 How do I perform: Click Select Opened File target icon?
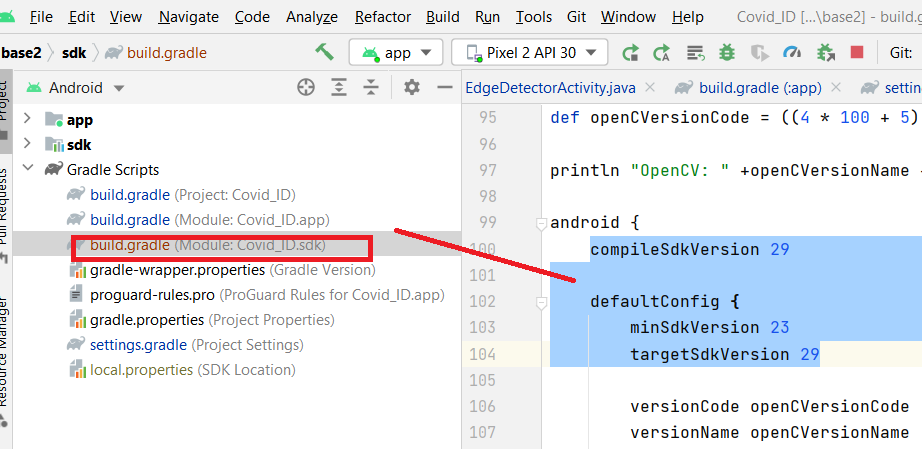[x=306, y=88]
